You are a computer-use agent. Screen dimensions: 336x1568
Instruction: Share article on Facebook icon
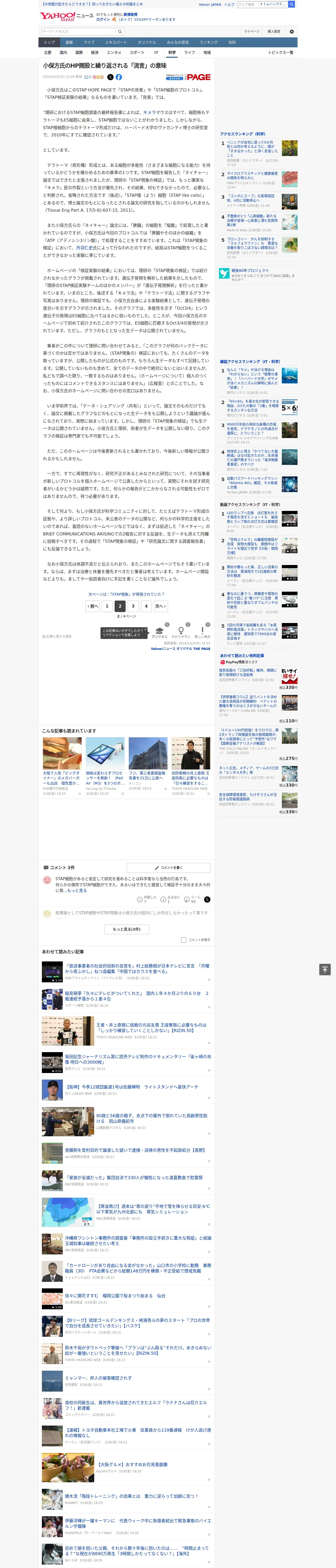[x=119, y=77]
